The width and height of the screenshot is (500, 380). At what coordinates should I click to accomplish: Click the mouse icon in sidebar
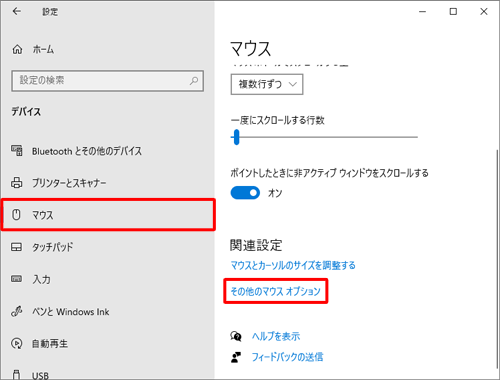(16, 215)
